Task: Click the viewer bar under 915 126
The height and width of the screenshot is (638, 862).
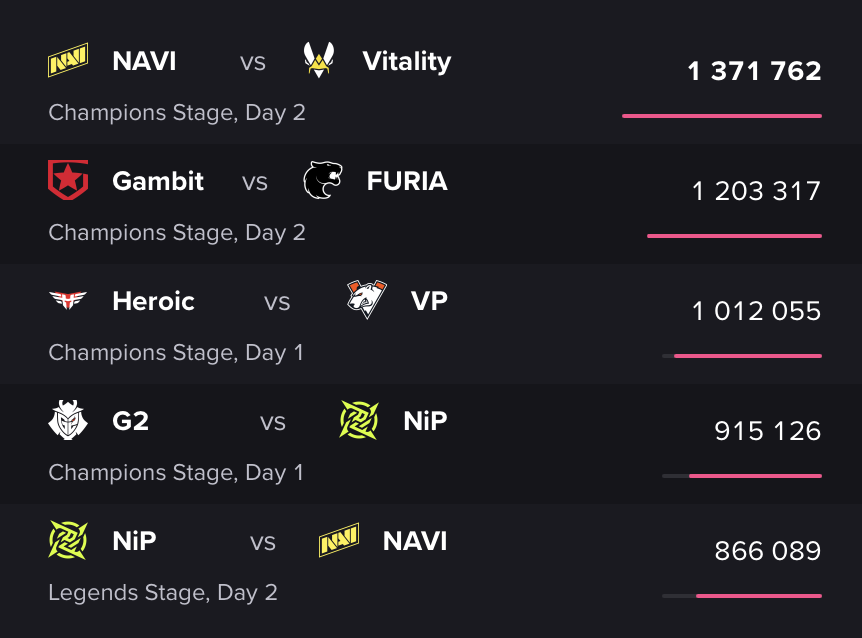Action: click(x=742, y=476)
